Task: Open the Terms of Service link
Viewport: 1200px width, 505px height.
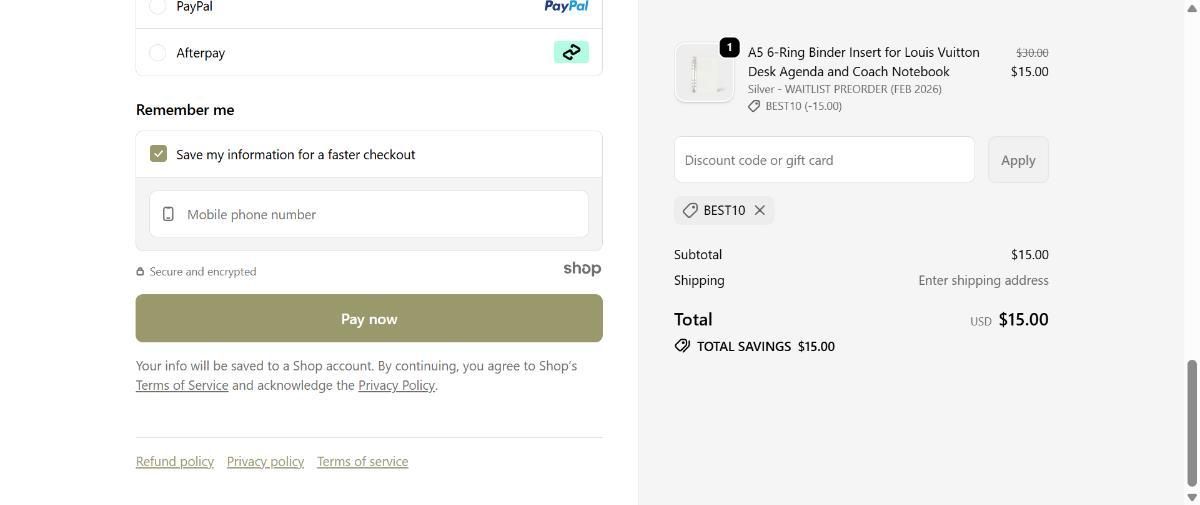Action: [x=182, y=385]
